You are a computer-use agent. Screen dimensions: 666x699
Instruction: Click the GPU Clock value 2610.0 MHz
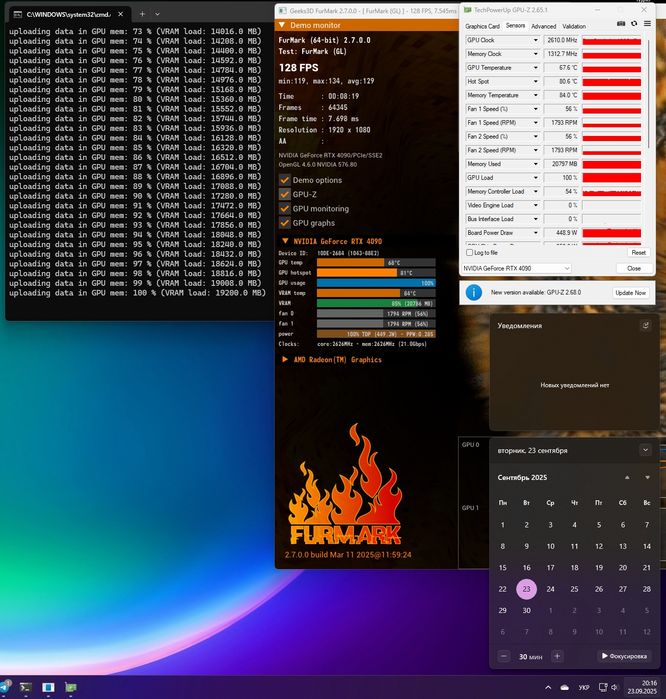(x=561, y=40)
